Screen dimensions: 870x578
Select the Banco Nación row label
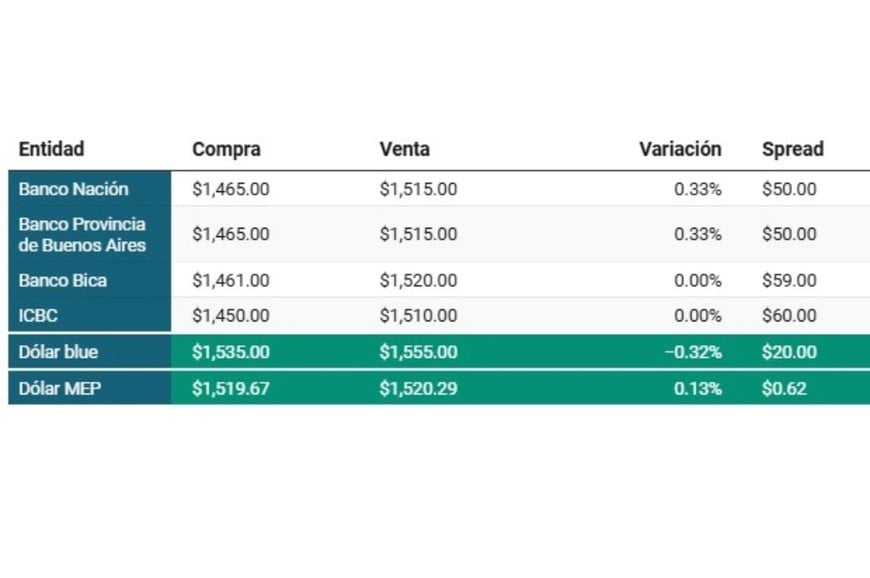point(74,189)
